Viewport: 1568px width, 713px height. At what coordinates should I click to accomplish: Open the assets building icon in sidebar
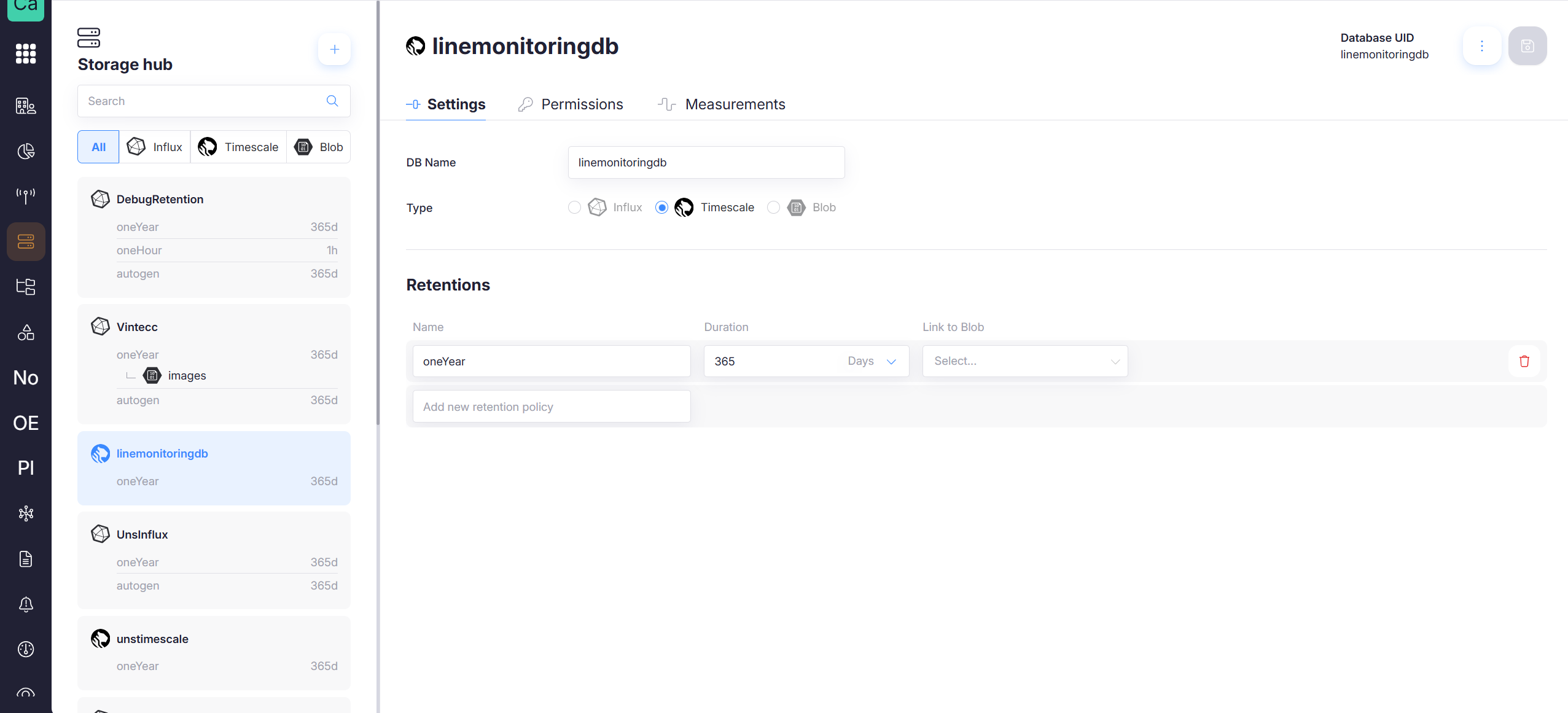click(26, 106)
